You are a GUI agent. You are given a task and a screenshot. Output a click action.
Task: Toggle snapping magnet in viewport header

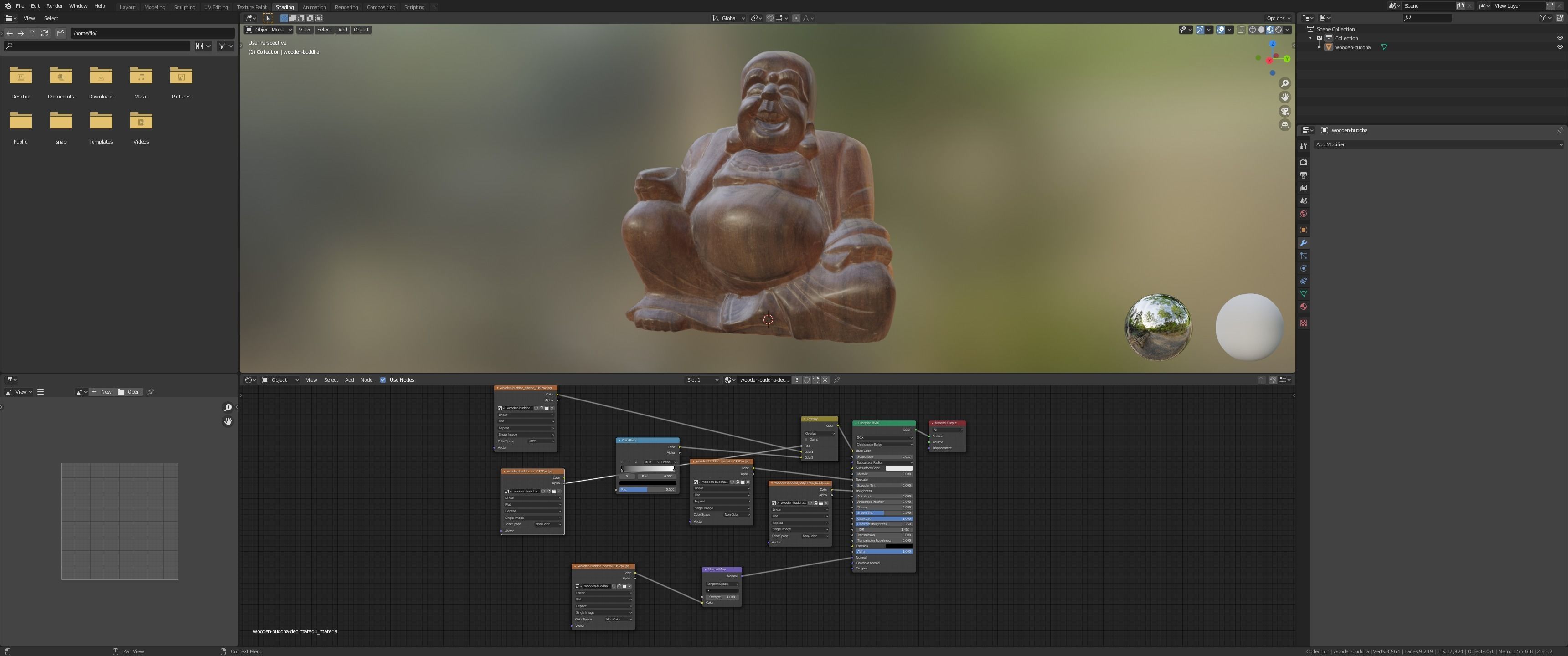770,18
